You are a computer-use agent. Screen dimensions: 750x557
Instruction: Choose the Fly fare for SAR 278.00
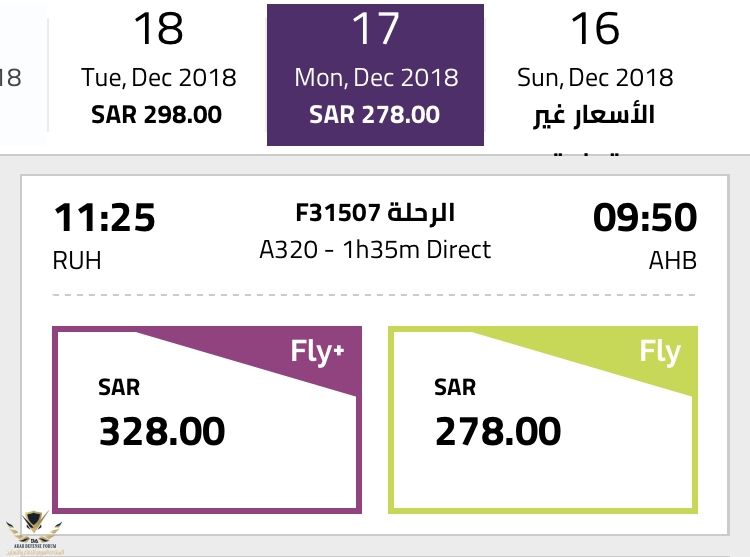[x=543, y=420]
